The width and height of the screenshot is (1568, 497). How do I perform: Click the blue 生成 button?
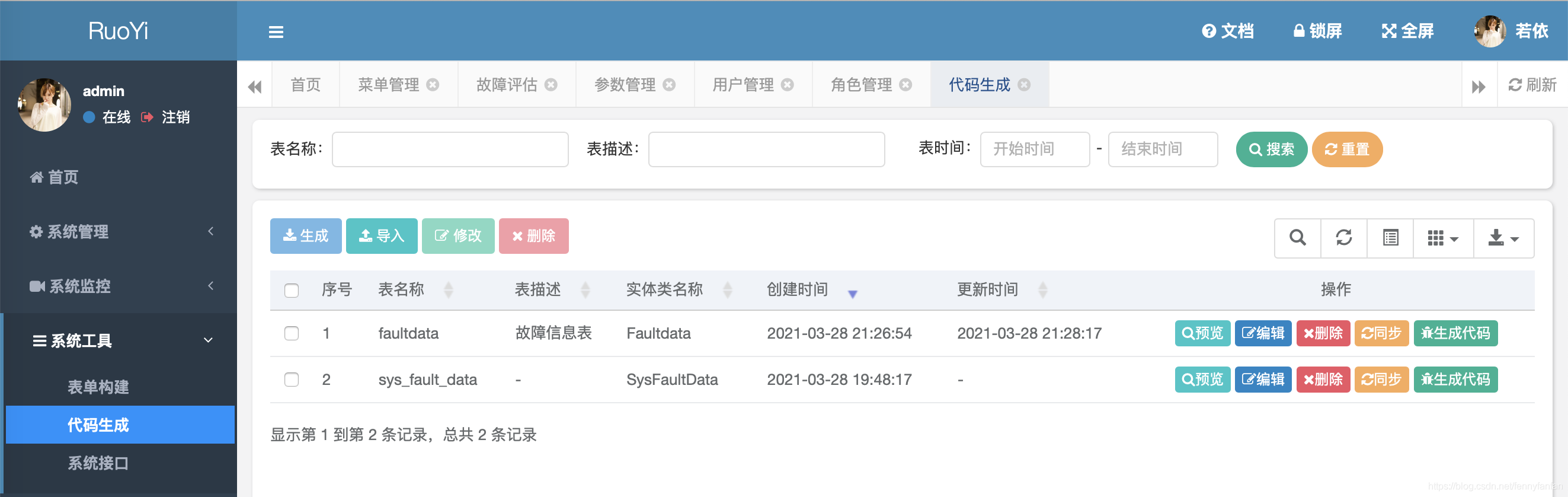306,235
